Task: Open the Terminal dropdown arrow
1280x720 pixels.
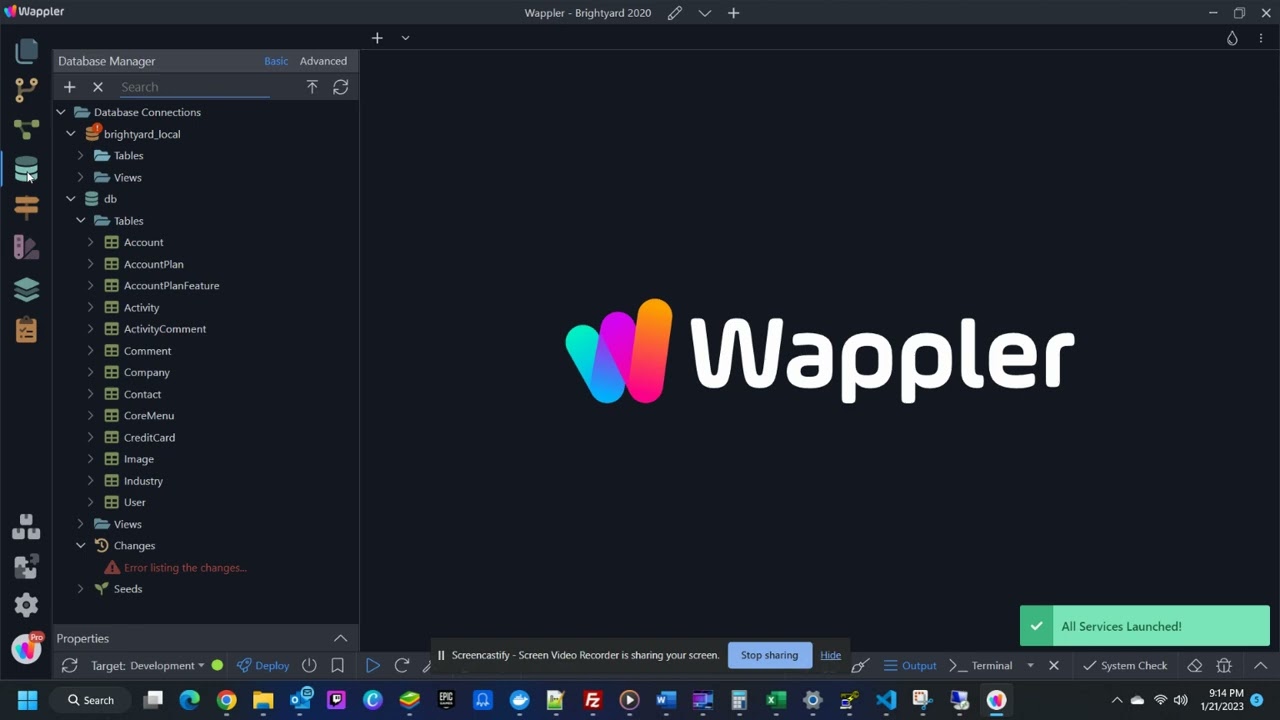Action: point(1030,666)
